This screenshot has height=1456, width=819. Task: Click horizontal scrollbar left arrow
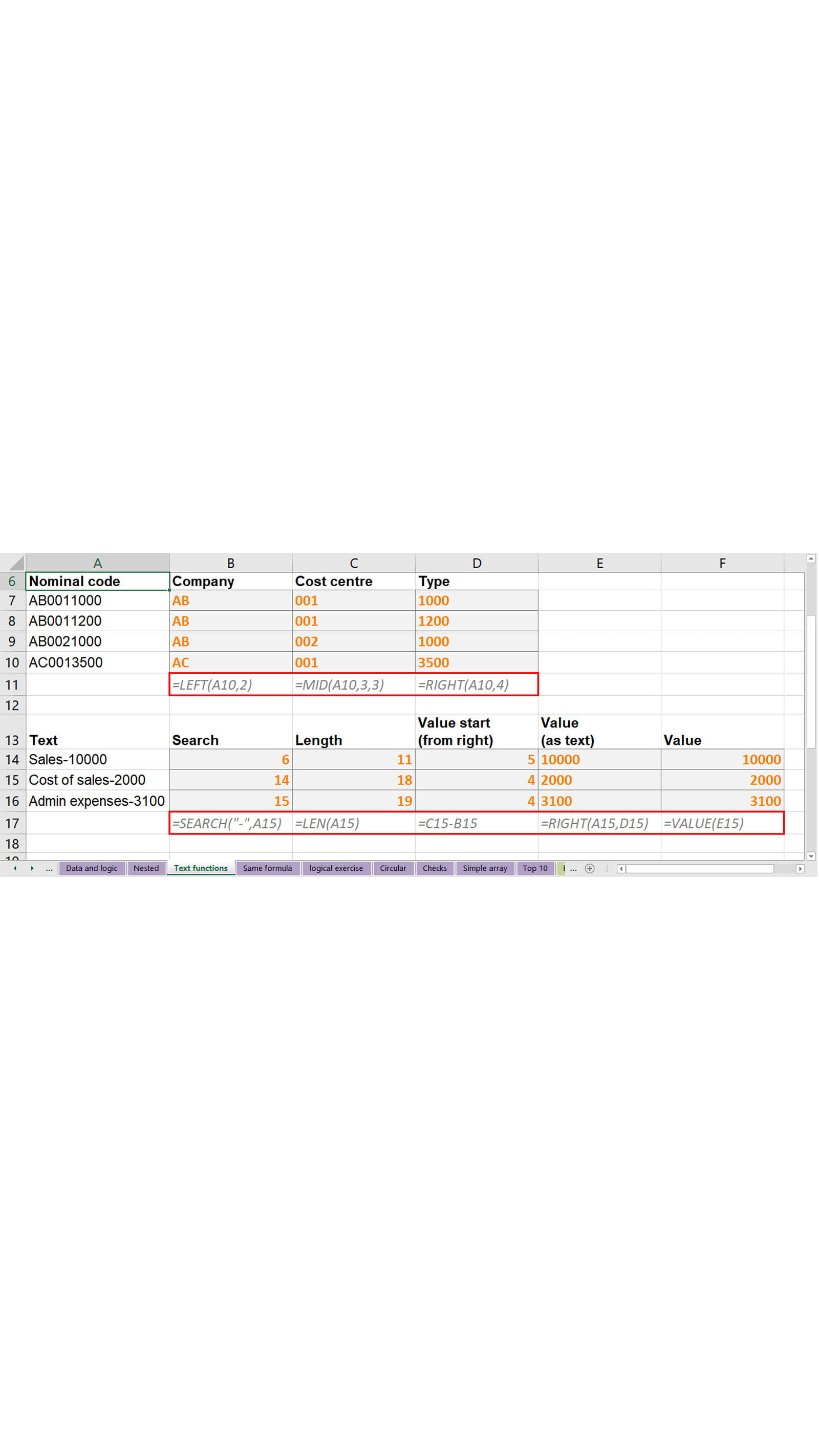tap(620, 869)
